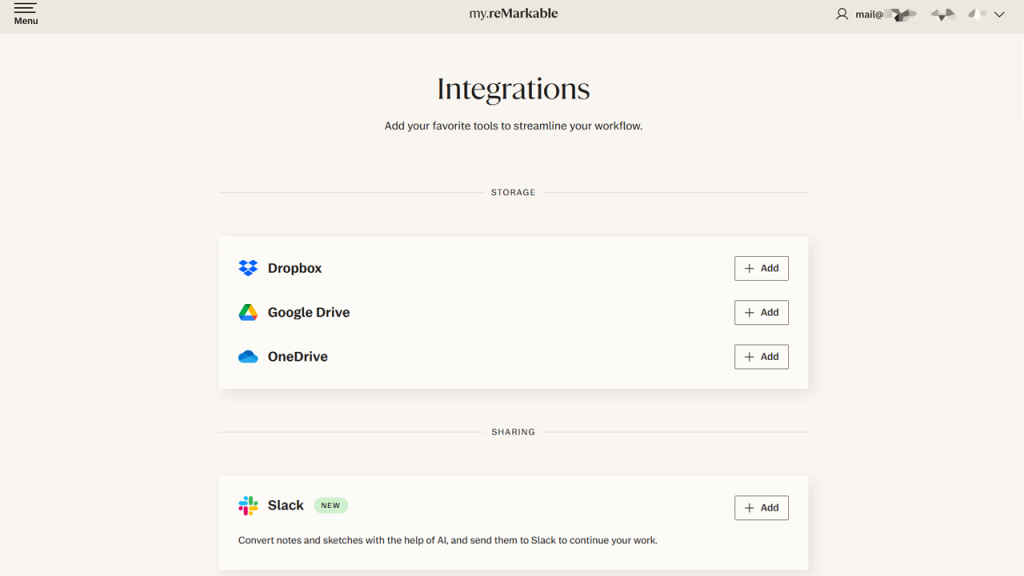Viewport: 1024px width, 576px height.
Task: Add the Slack integration
Action: tap(761, 507)
